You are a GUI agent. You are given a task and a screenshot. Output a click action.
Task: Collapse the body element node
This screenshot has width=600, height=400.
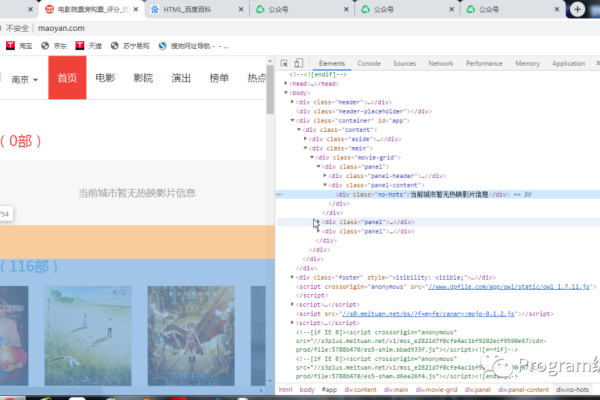click(286, 92)
